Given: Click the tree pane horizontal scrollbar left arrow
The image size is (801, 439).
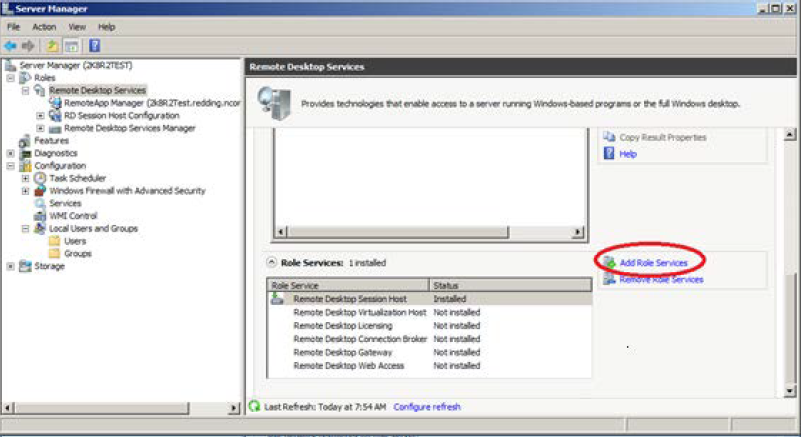Looking at the screenshot, I should (8, 408).
